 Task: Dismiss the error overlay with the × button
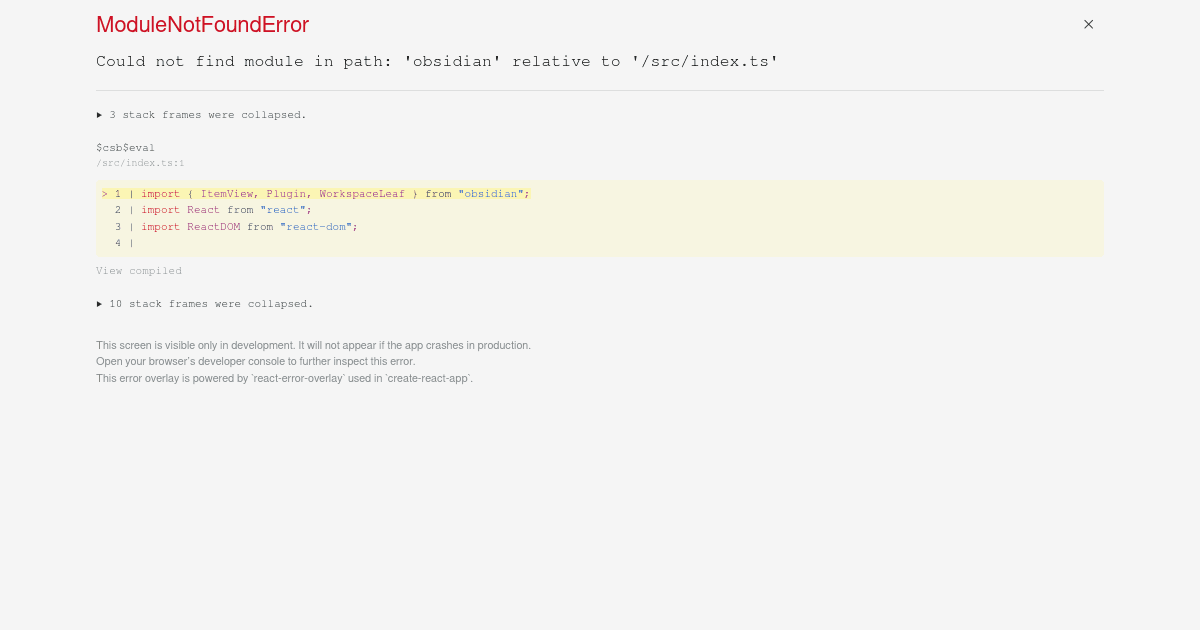click(1088, 24)
